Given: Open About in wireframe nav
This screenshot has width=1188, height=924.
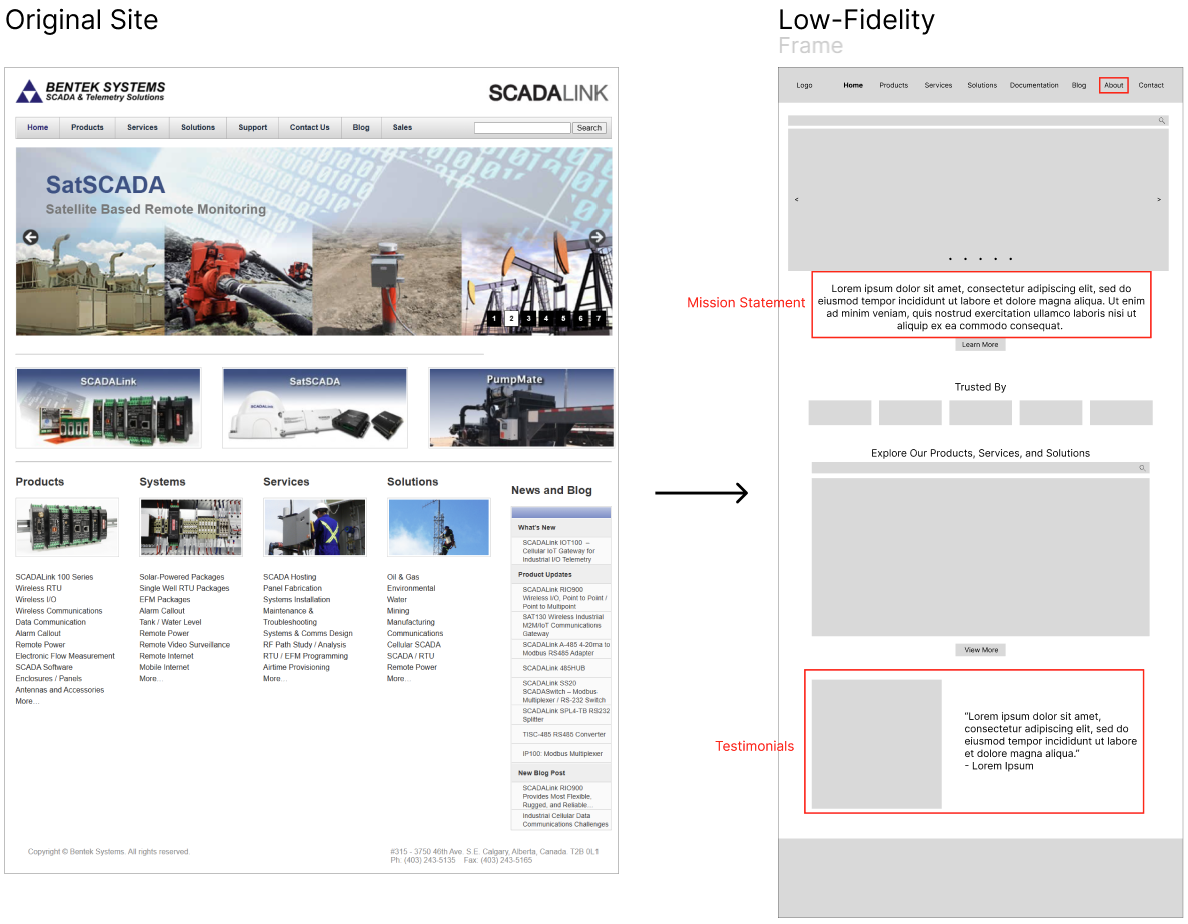Looking at the screenshot, I should click(1114, 86).
